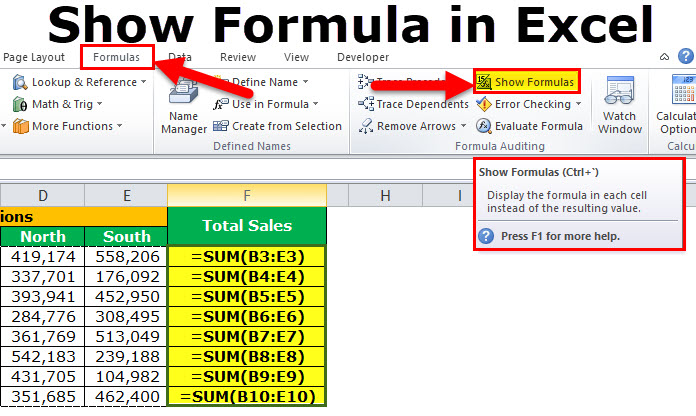
Task: Expand the Use in Formula dropdown arrow
Action: (x=316, y=104)
